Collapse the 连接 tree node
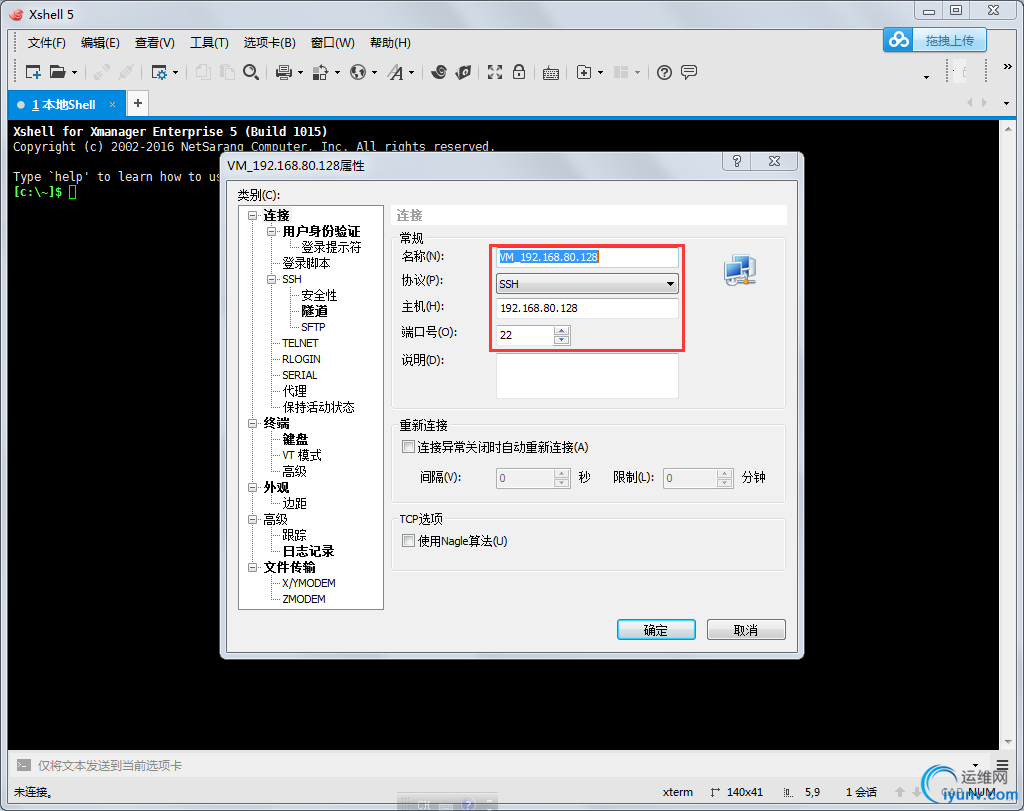Image resolution: width=1024 pixels, height=811 pixels. [x=252, y=215]
